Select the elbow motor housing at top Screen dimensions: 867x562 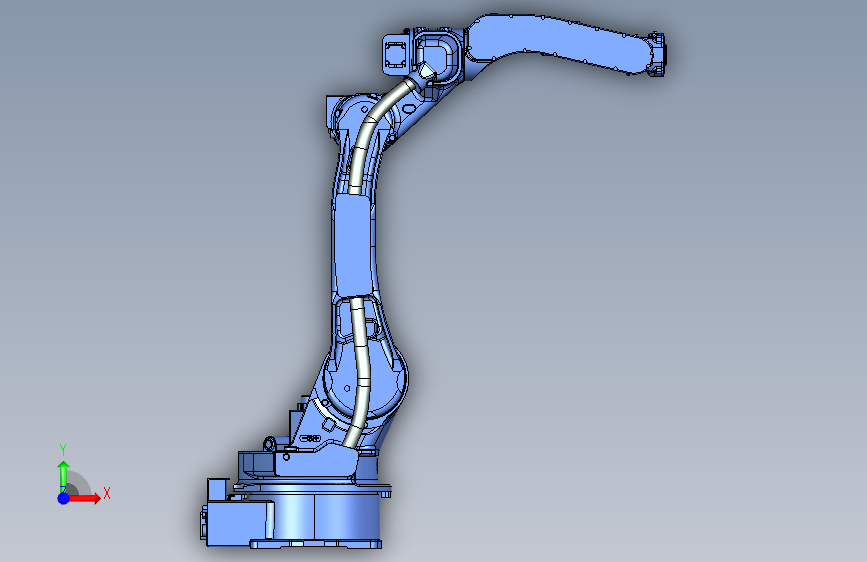(396, 53)
